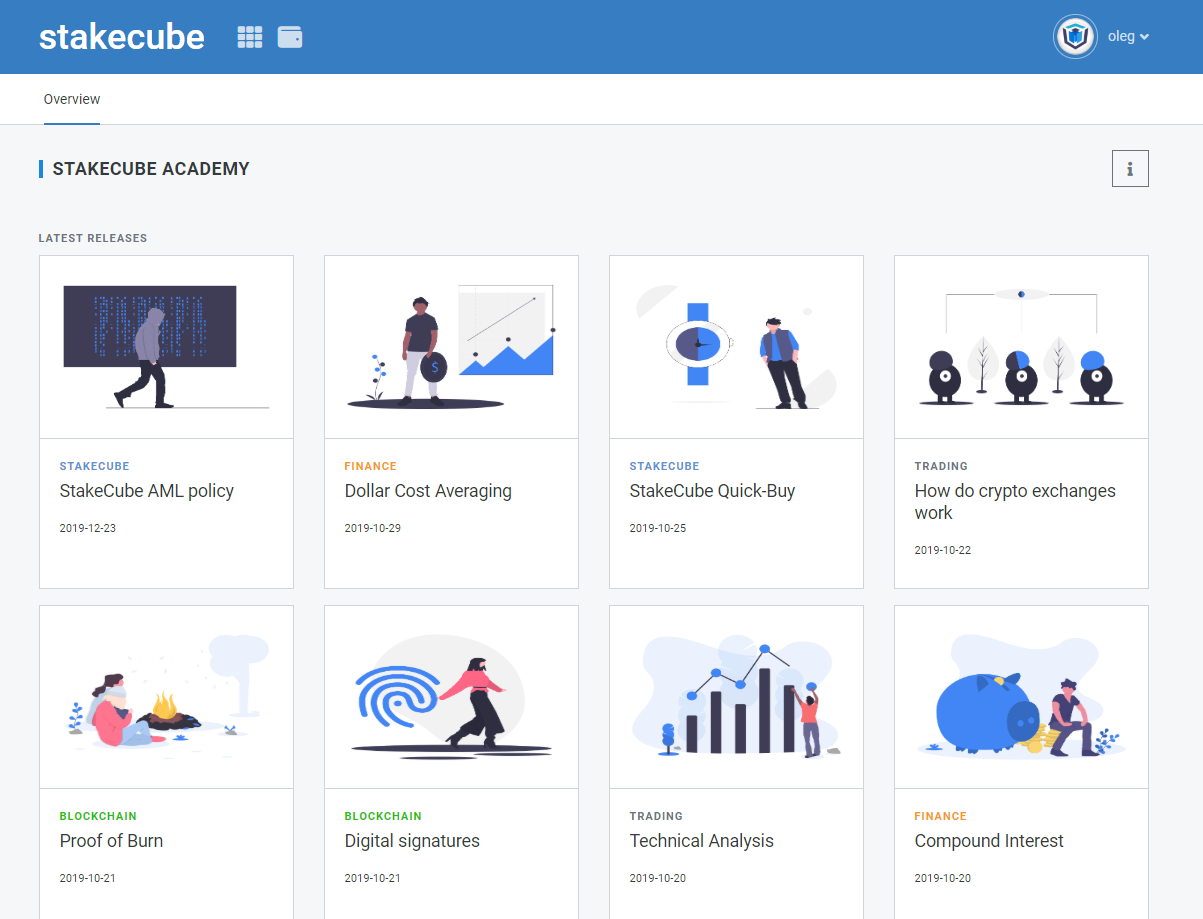Screen dimensions: 1203x919
Task: Click the stakecube logo
Action: (x=122, y=37)
